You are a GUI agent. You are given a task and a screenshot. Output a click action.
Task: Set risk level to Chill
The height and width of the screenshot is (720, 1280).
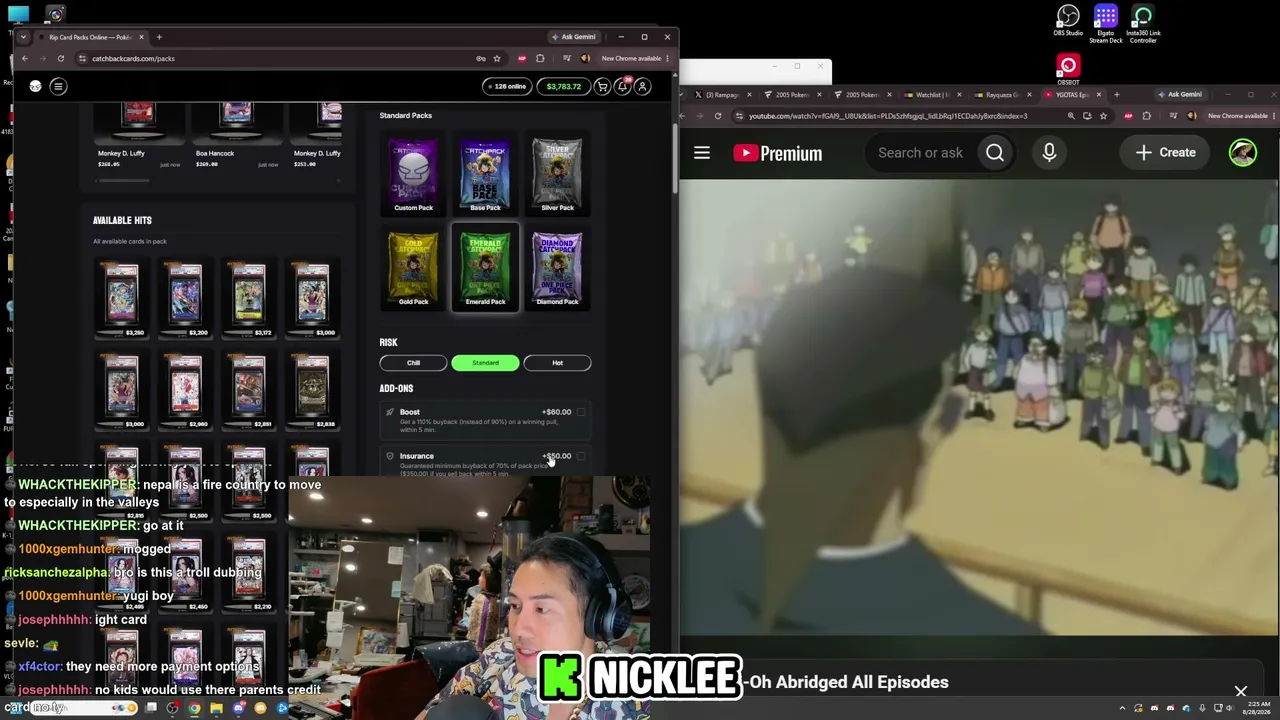(x=413, y=363)
